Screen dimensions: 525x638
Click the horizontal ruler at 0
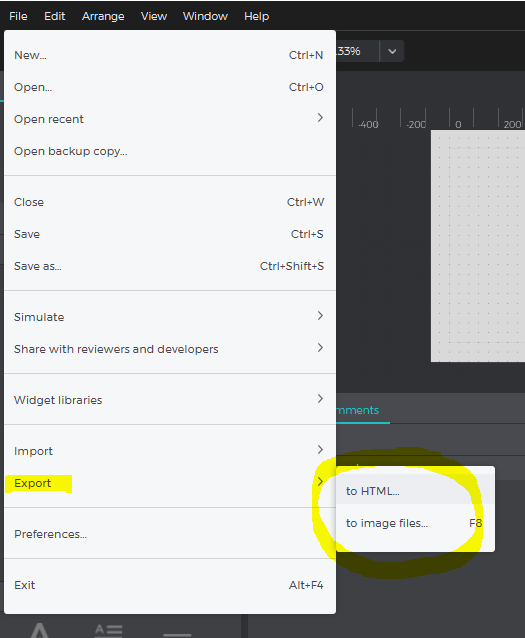[458, 124]
